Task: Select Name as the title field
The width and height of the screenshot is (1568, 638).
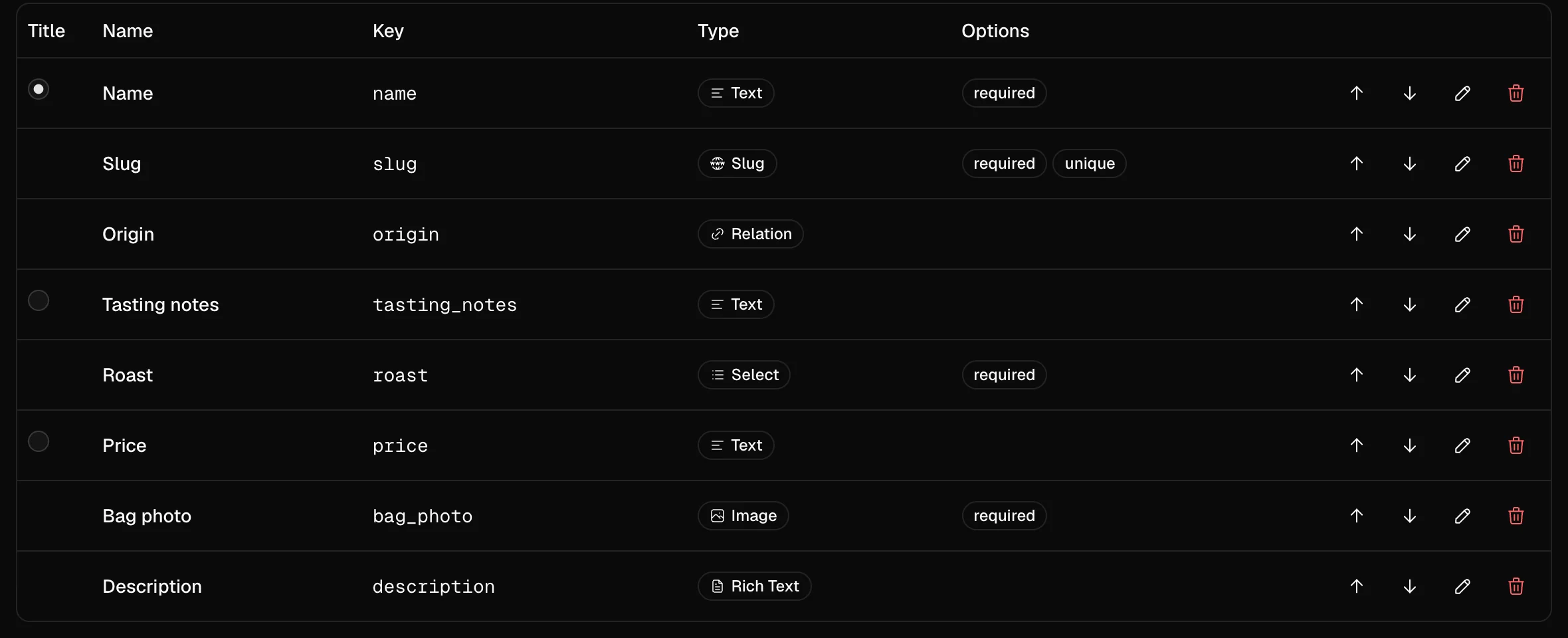Action: pos(39,89)
